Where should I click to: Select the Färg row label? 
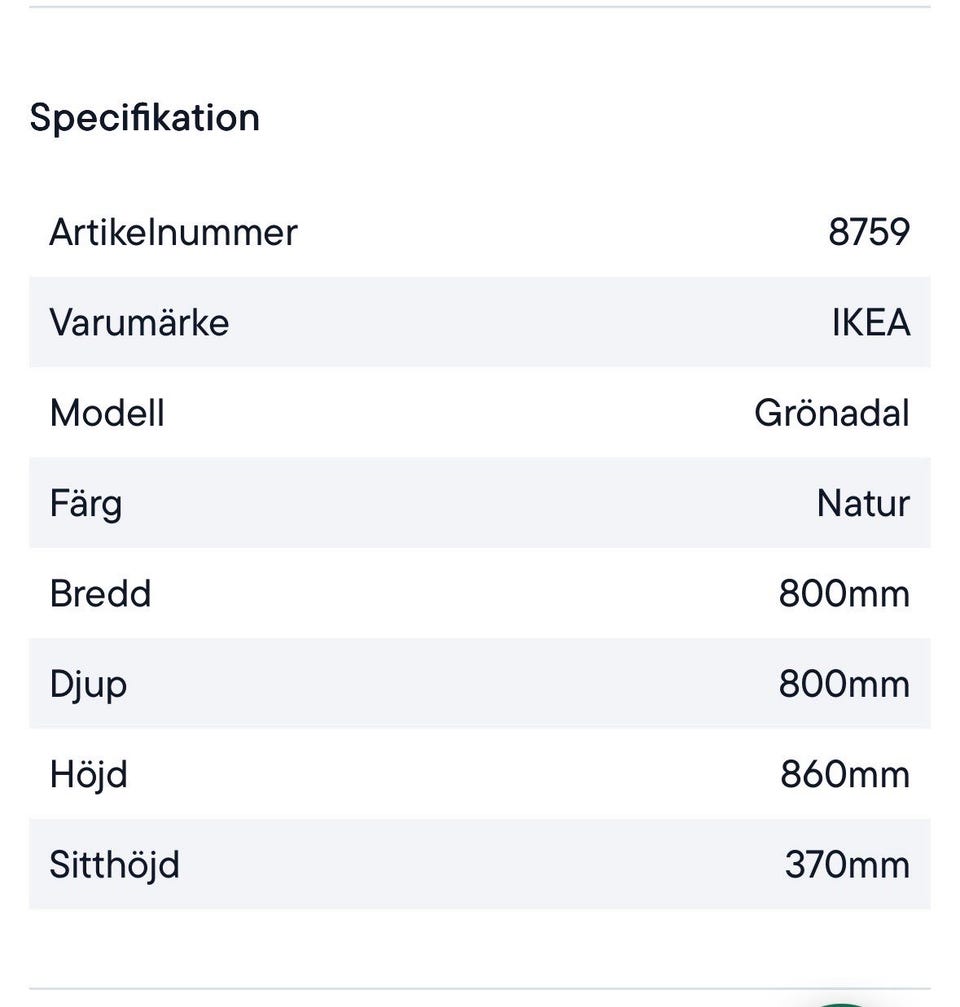tap(86, 503)
